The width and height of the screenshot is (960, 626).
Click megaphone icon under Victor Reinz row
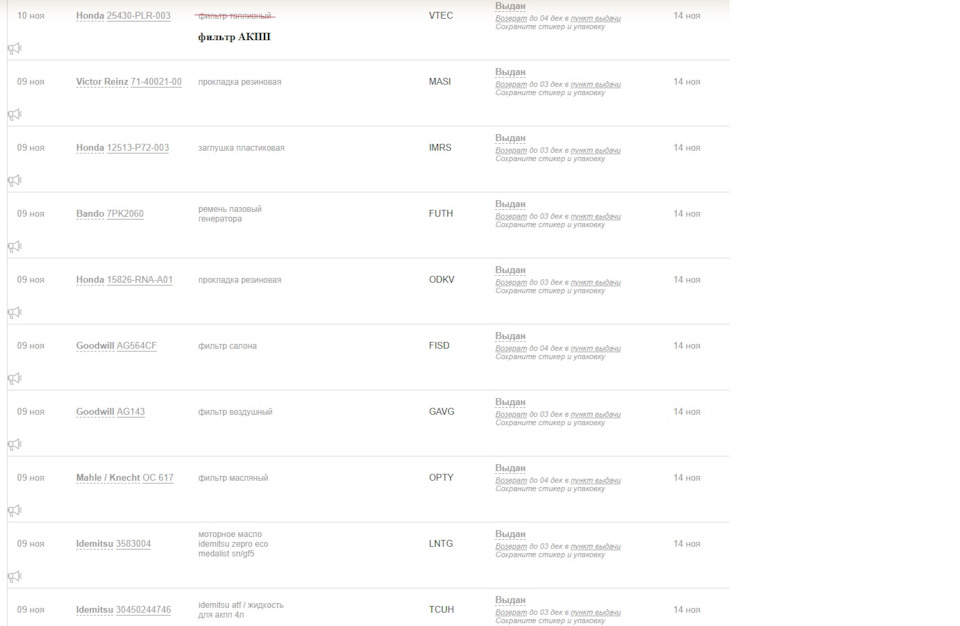tap(15, 115)
